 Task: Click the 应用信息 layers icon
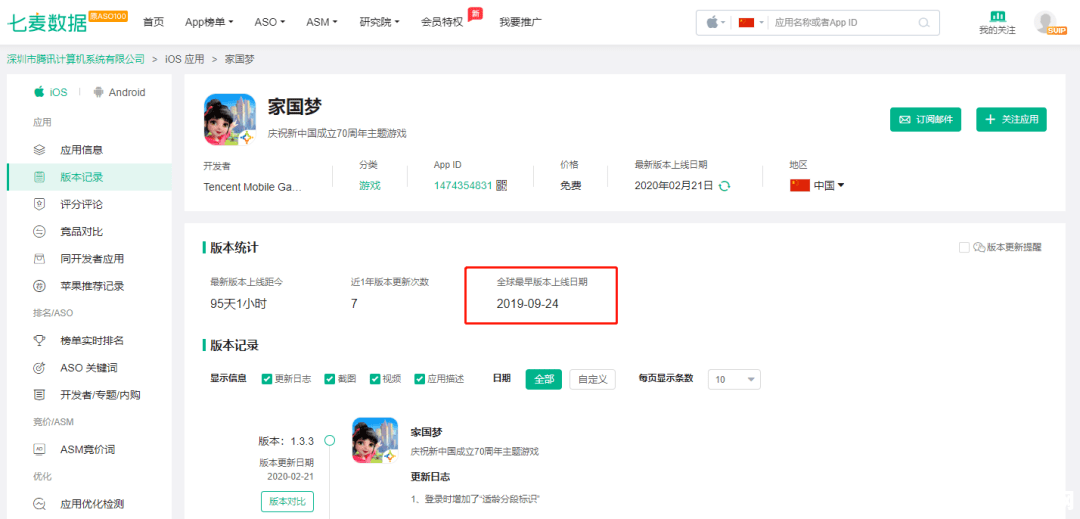tap(39, 149)
